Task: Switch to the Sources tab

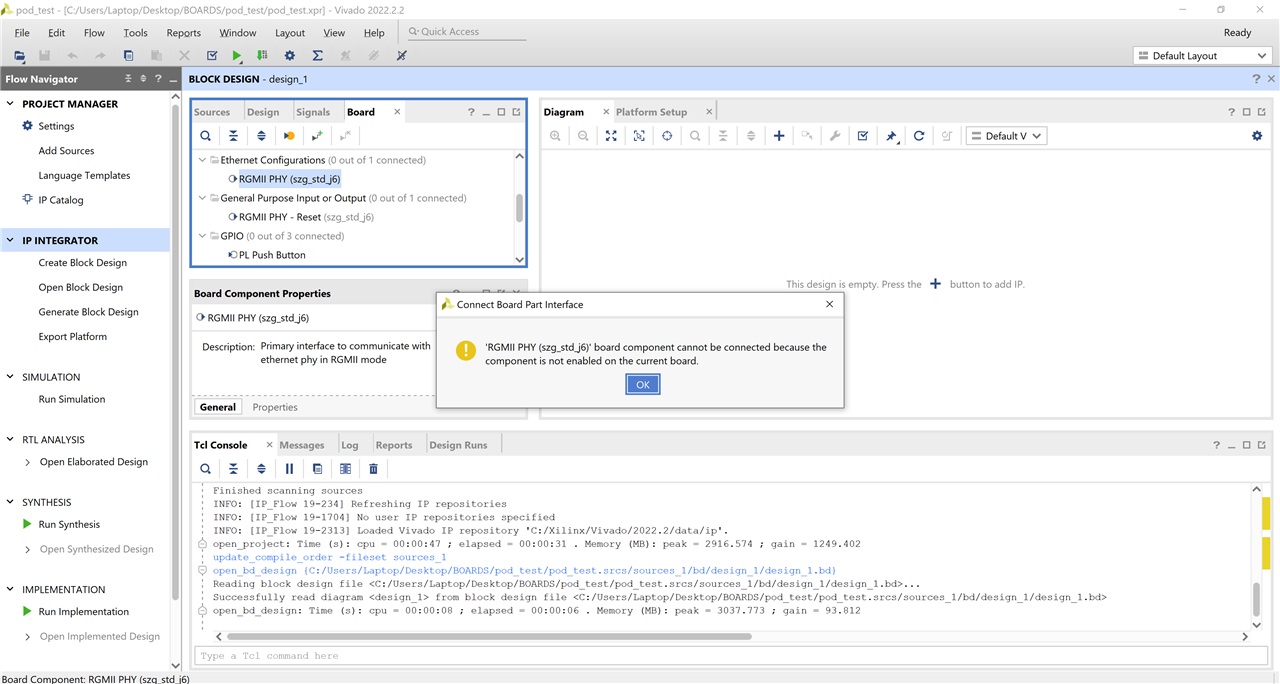Action: click(x=212, y=112)
